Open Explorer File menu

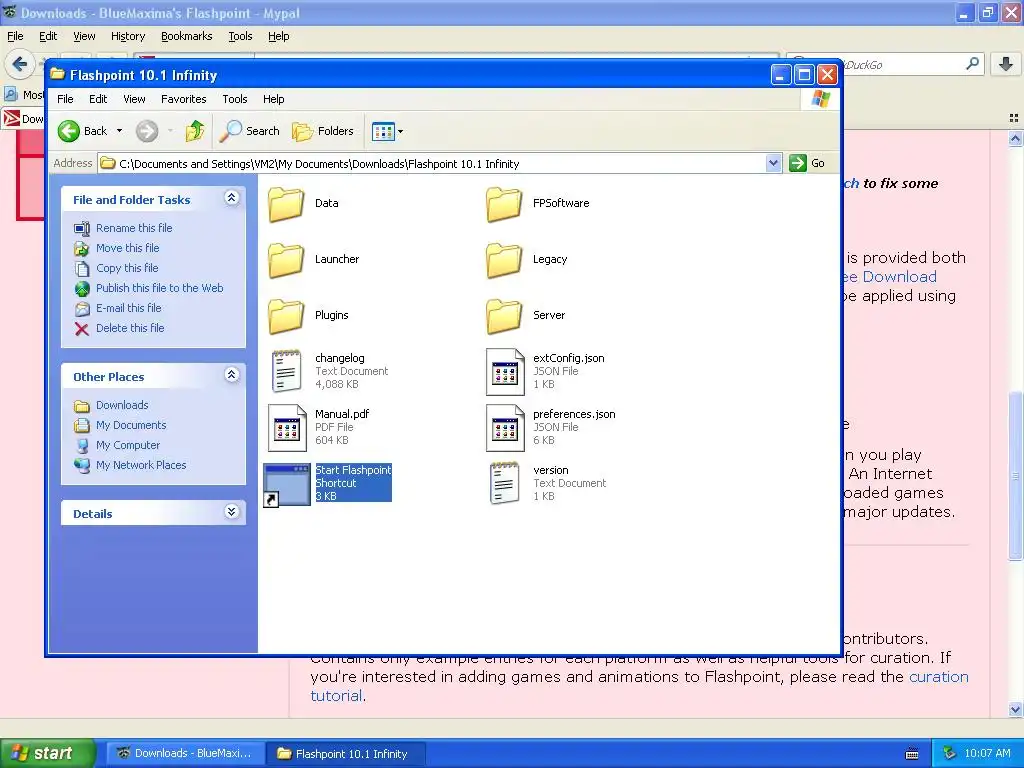point(65,99)
